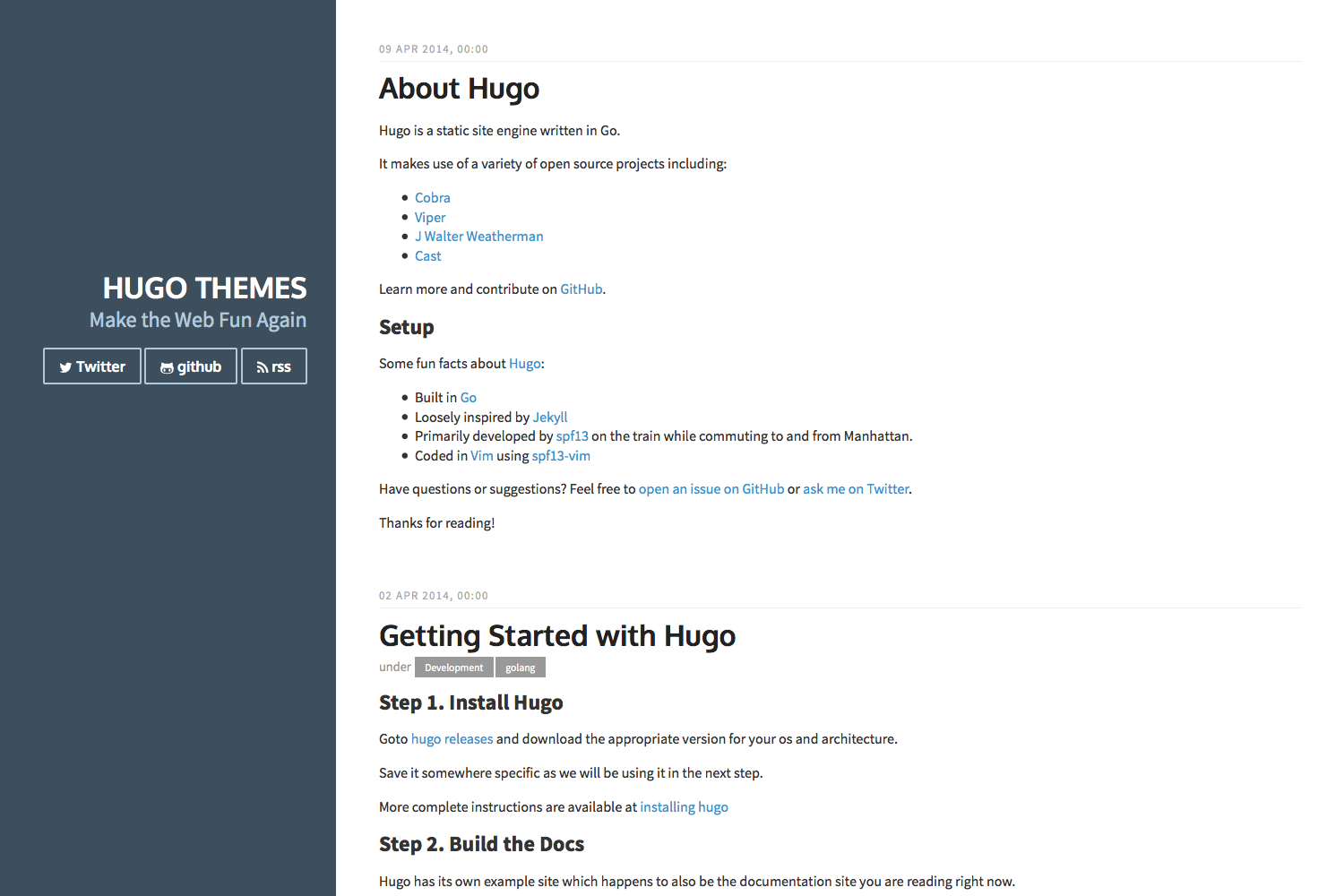This screenshot has height=896, width=1344.
Task: Click the 'Make the Web Fun Again' tagline
Action: click(x=198, y=320)
